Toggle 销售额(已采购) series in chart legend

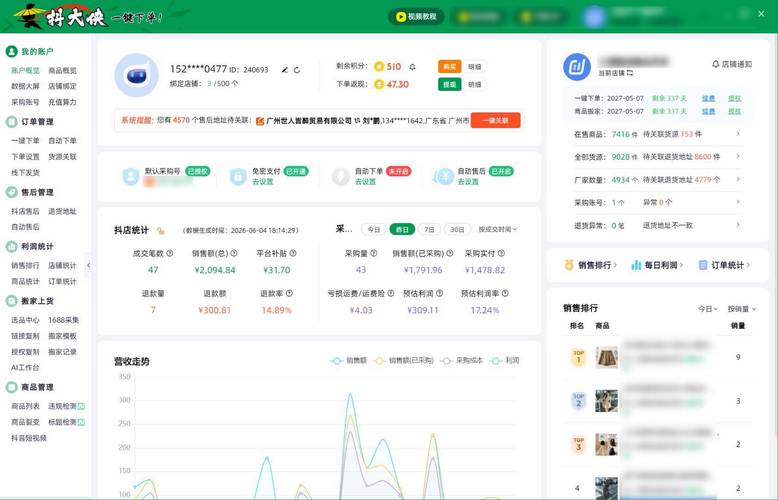(405, 361)
